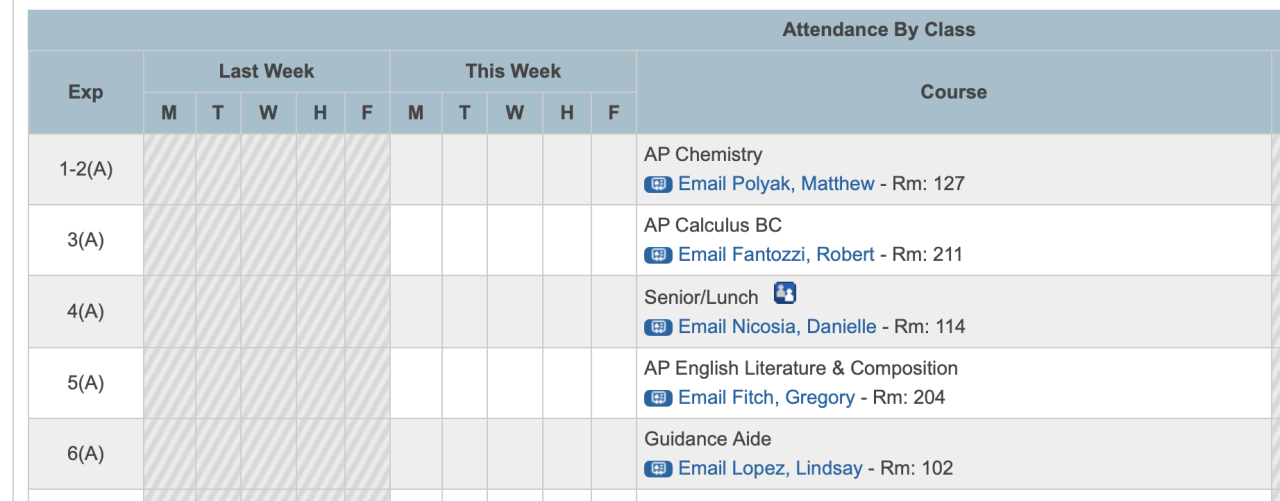Screen dimensions: 1280x501
Task: Click the email icon beside Polyak, Matthew
Action: coord(658,184)
